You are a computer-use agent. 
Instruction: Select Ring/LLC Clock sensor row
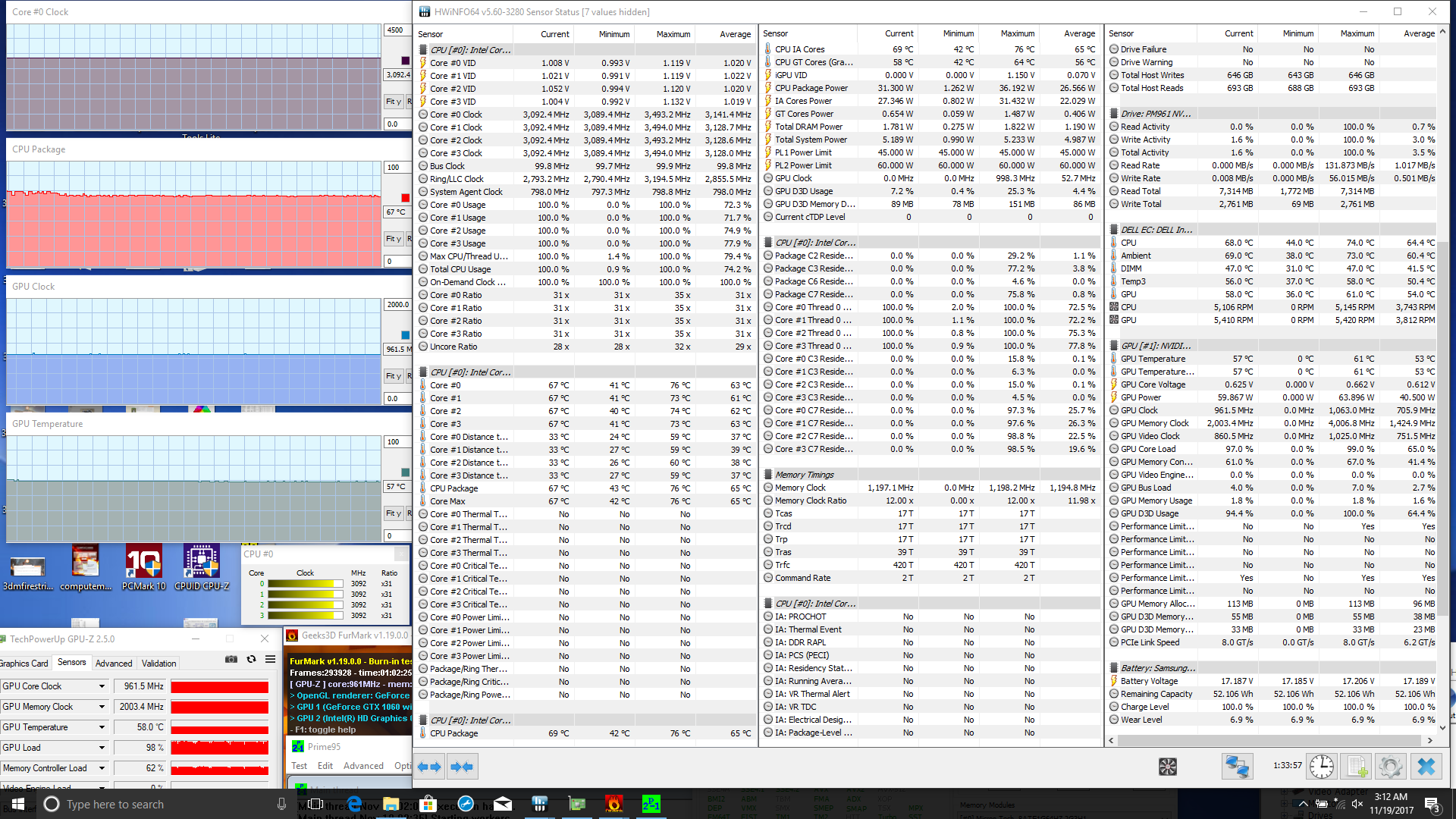(x=586, y=179)
